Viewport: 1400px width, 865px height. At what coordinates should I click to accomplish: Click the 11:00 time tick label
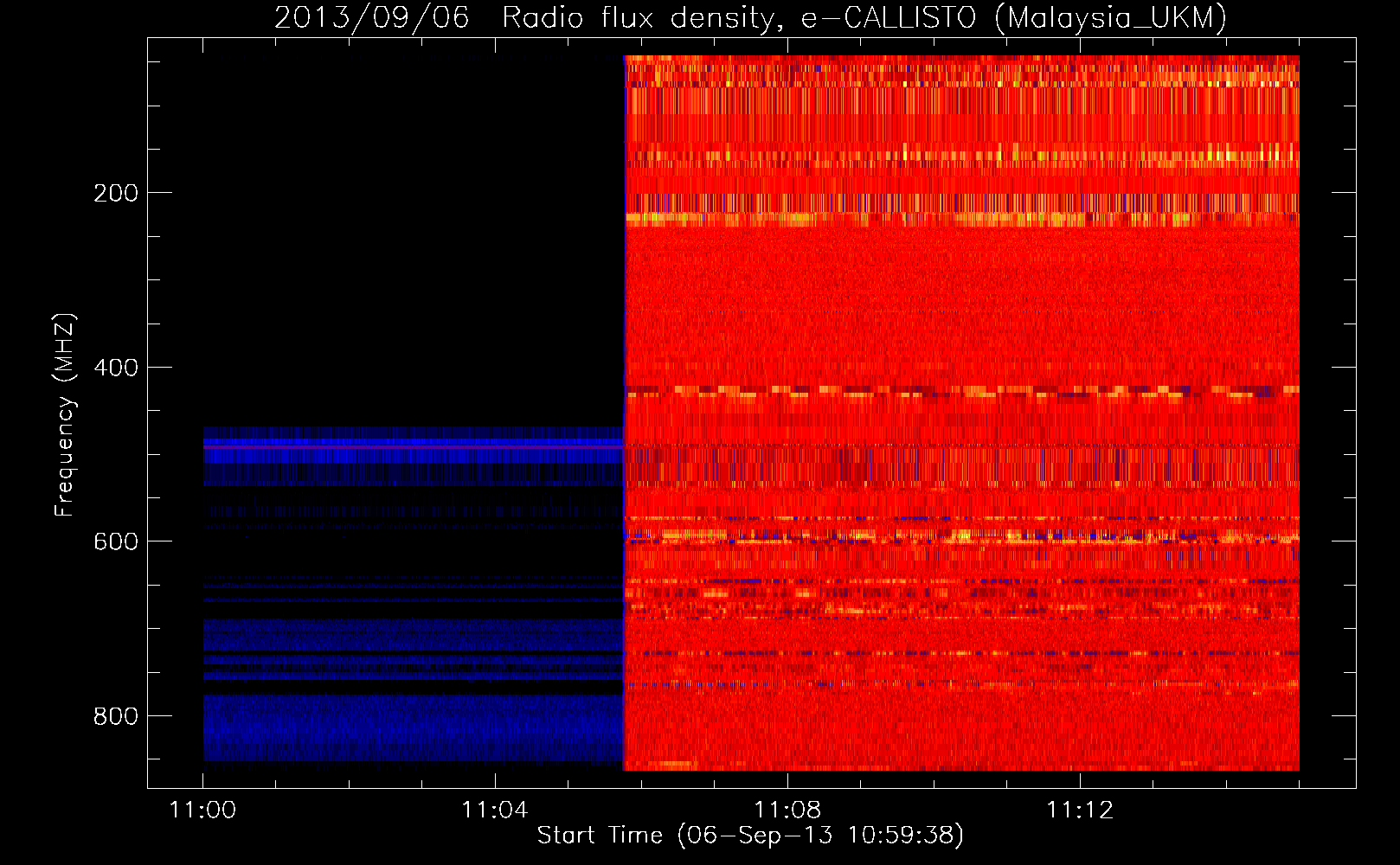[x=202, y=811]
